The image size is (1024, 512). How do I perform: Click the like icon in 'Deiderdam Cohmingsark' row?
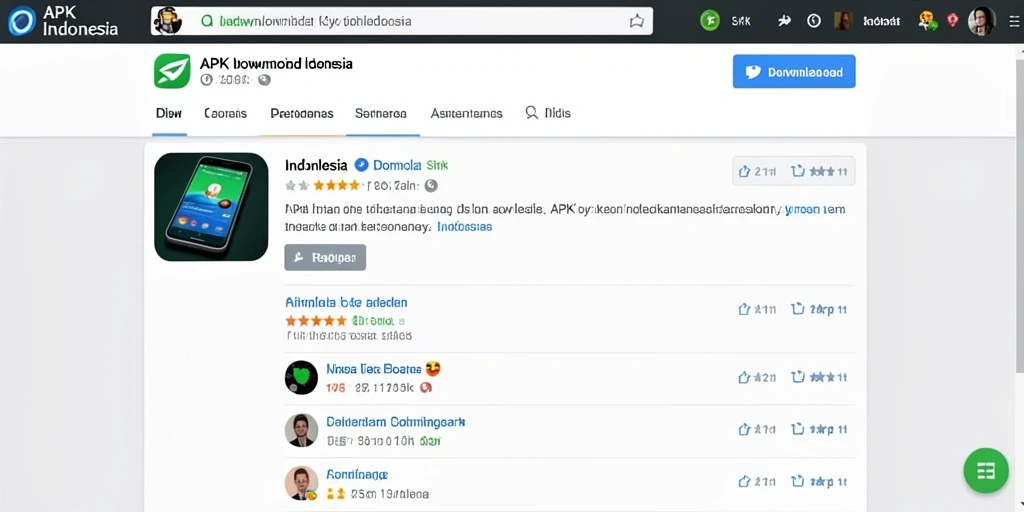point(744,429)
